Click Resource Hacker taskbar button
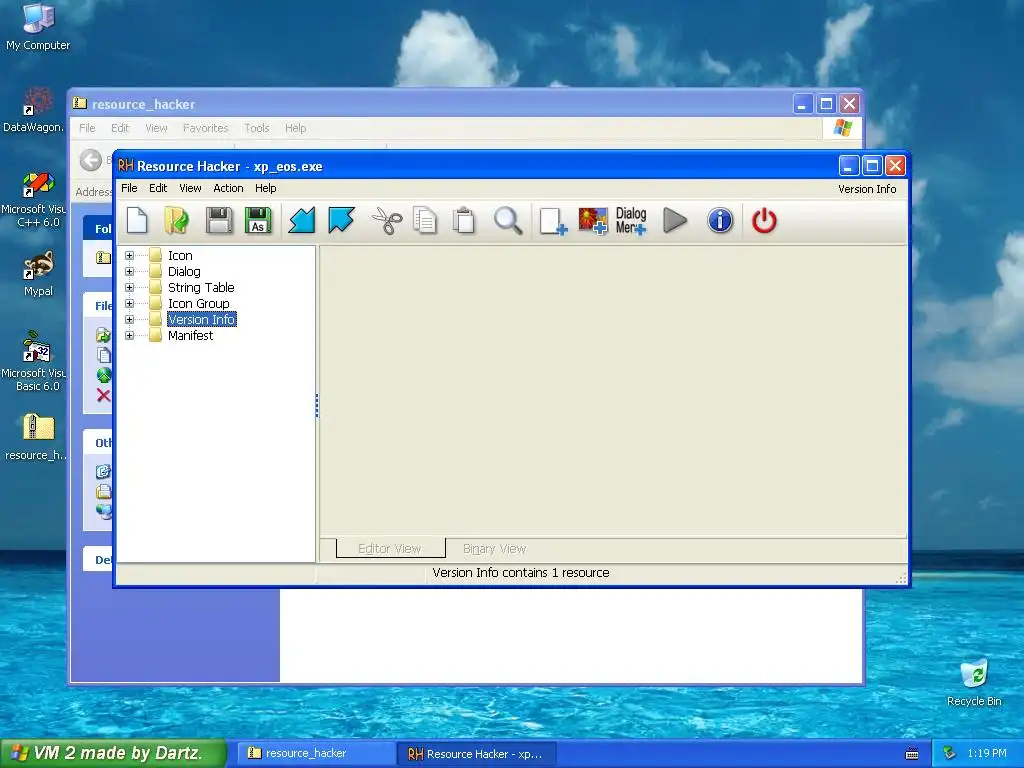Viewport: 1024px width, 768px height. pos(475,754)
